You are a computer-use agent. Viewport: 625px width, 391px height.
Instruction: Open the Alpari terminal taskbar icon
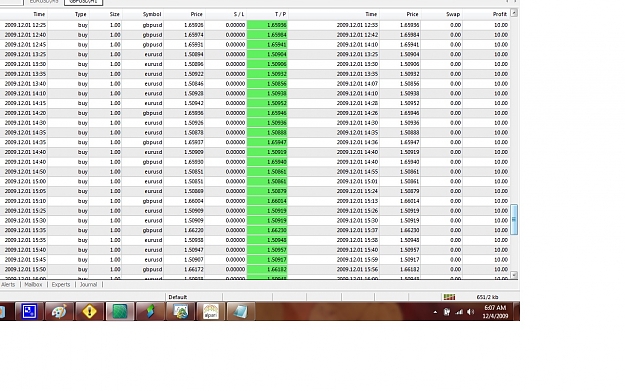tap(210, 311)
